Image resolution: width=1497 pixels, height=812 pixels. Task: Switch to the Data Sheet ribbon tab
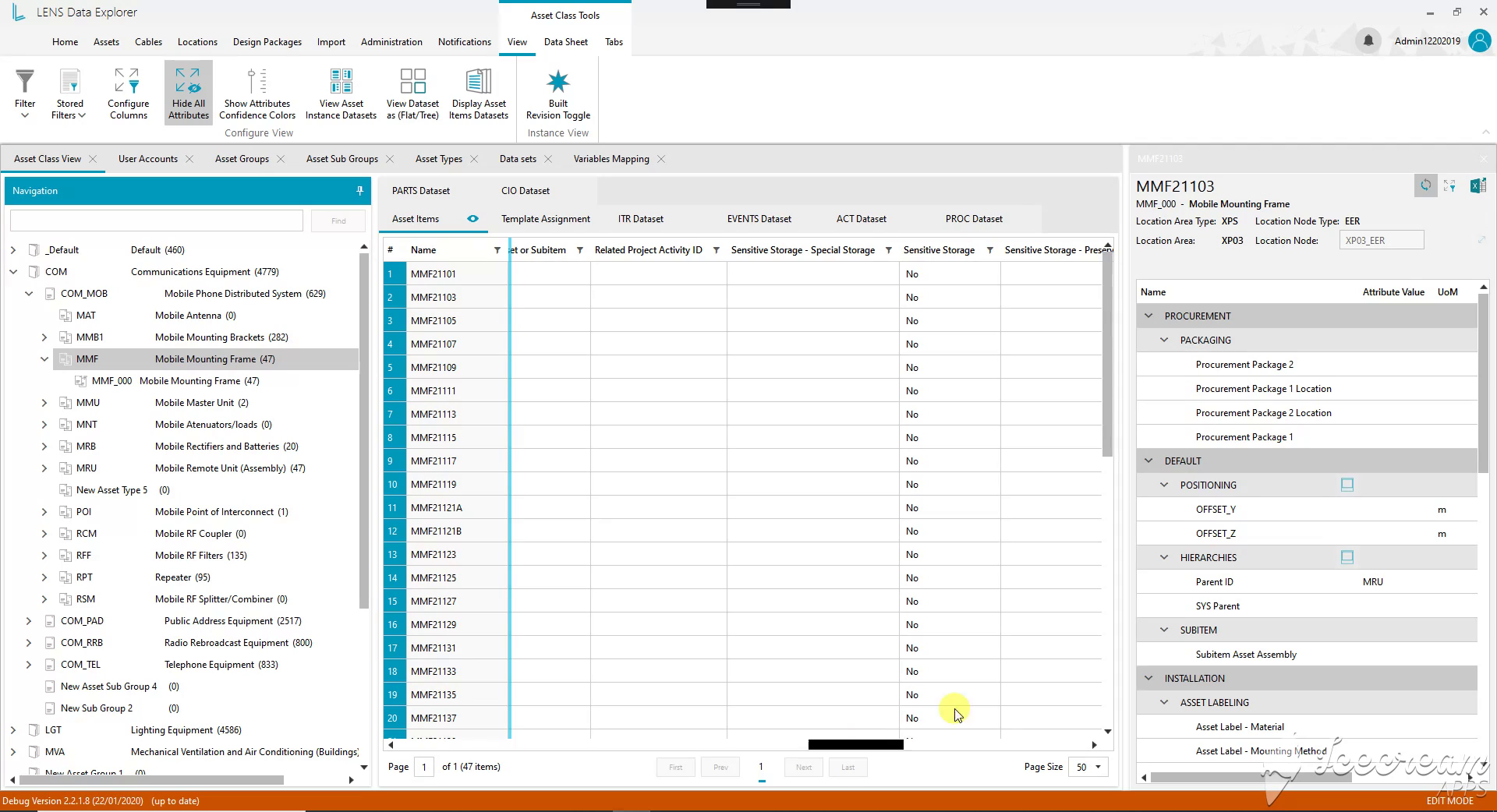pos(565,42)
